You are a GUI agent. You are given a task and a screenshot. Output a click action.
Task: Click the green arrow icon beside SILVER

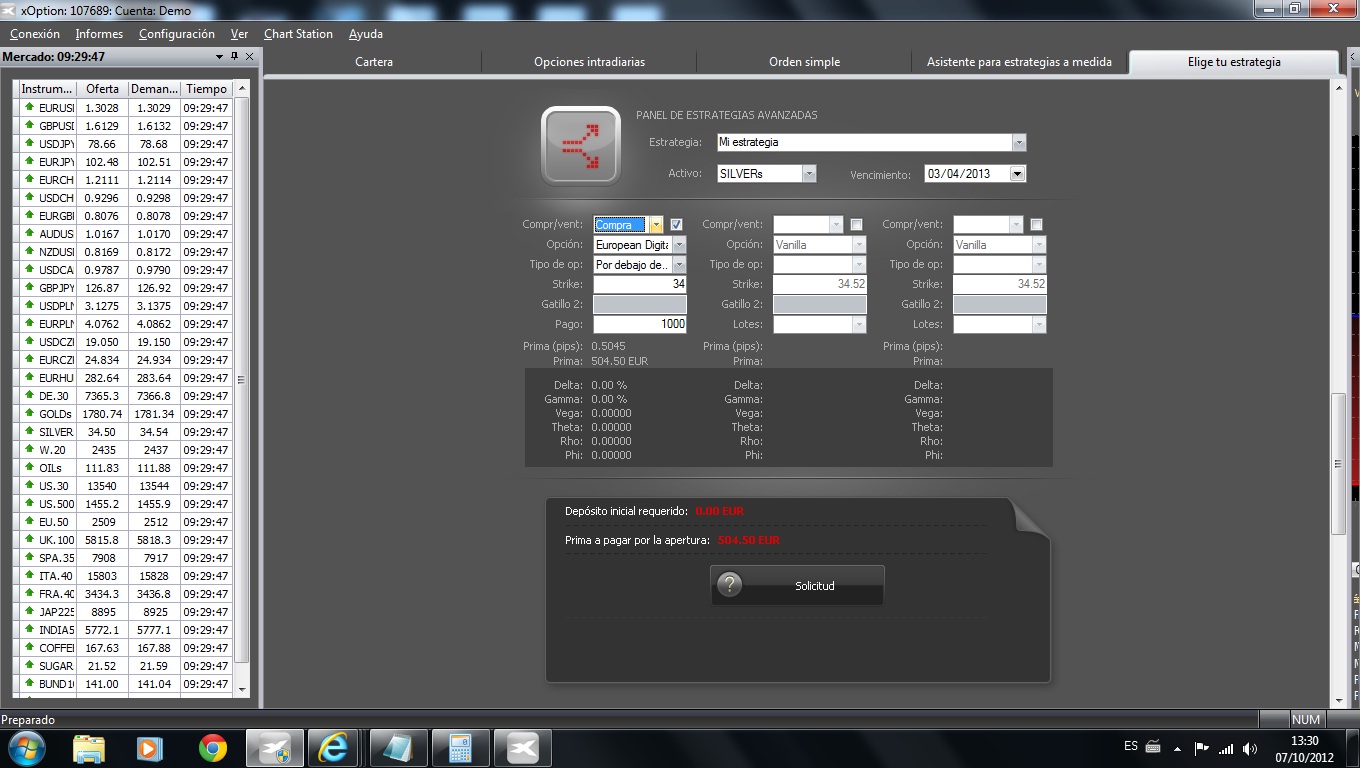[x=29, y=431]
